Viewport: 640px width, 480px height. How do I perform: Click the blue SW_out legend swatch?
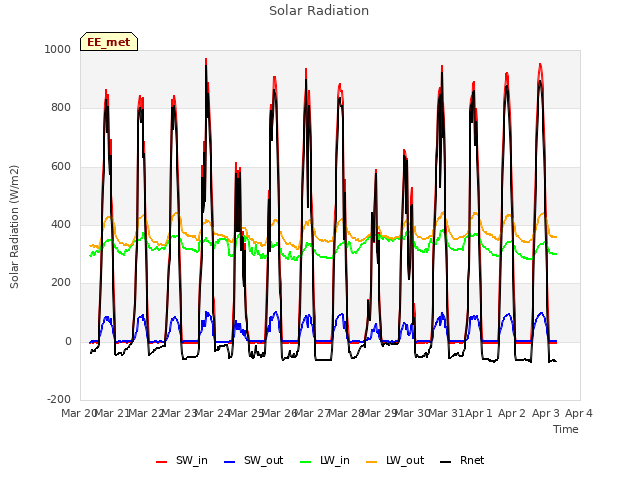point(230,462)
